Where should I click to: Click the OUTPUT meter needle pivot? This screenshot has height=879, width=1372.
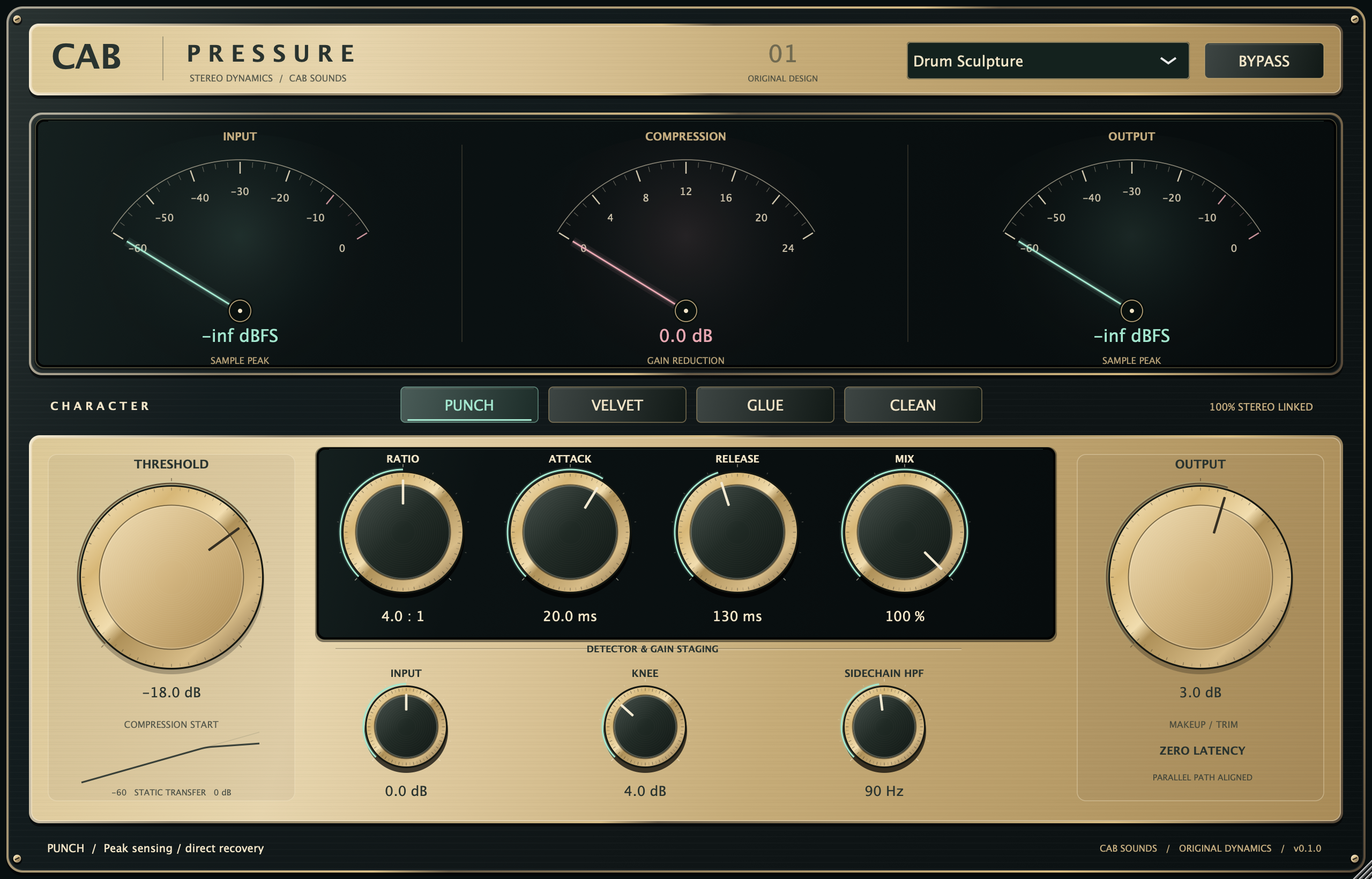(x=1131, y=310)
